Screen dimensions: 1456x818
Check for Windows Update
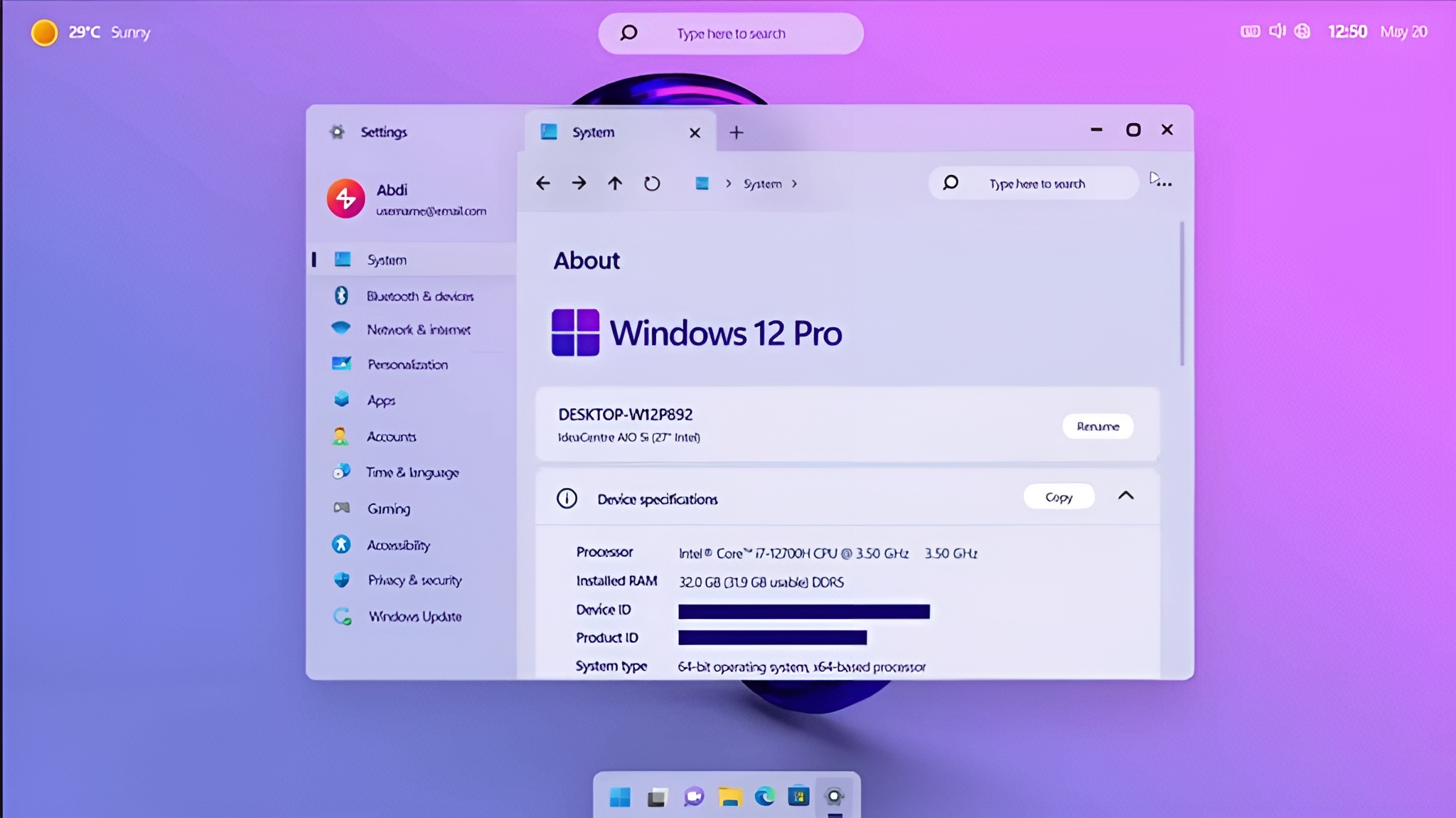(414, 616)
